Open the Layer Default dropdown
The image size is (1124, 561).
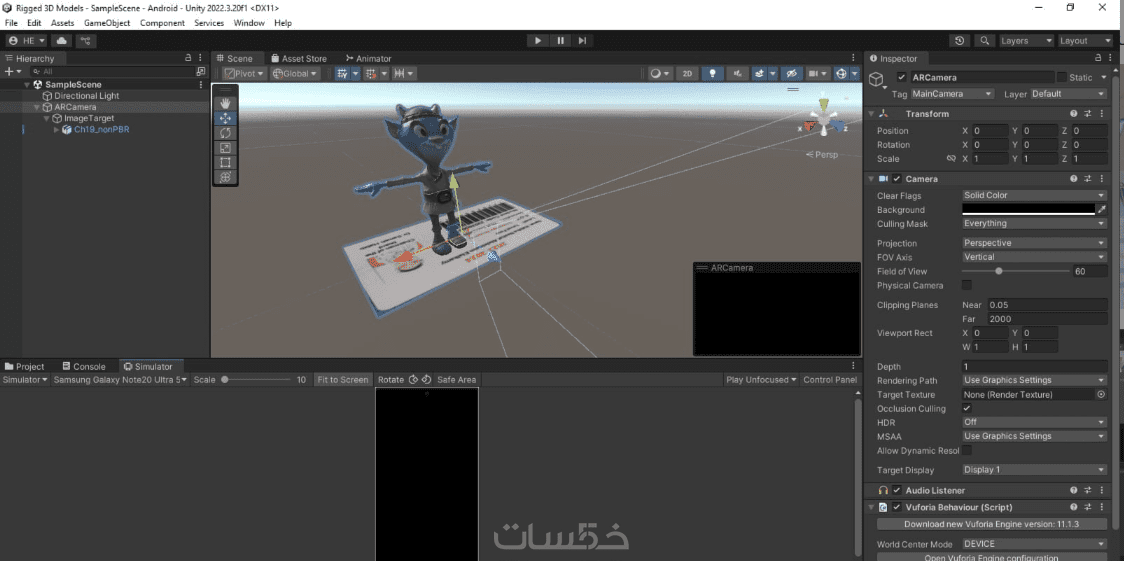coord(1068,94)
